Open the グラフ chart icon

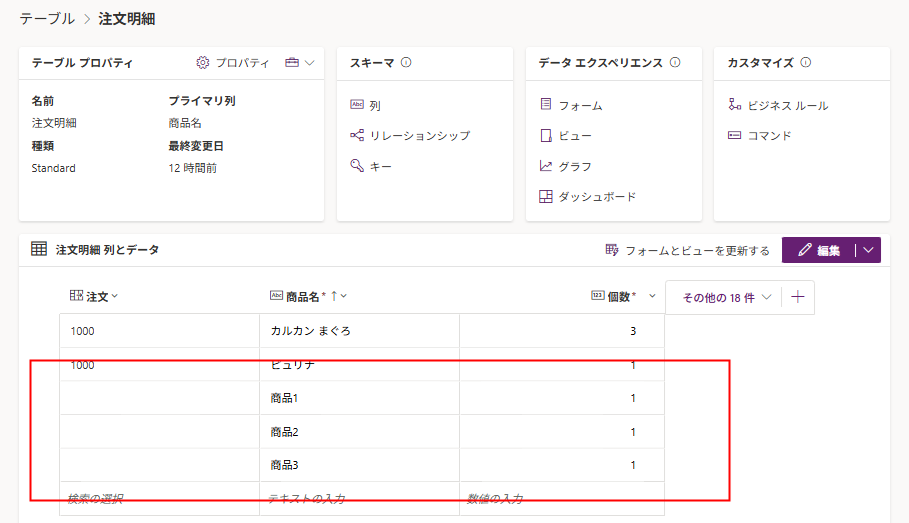point(546,166)
